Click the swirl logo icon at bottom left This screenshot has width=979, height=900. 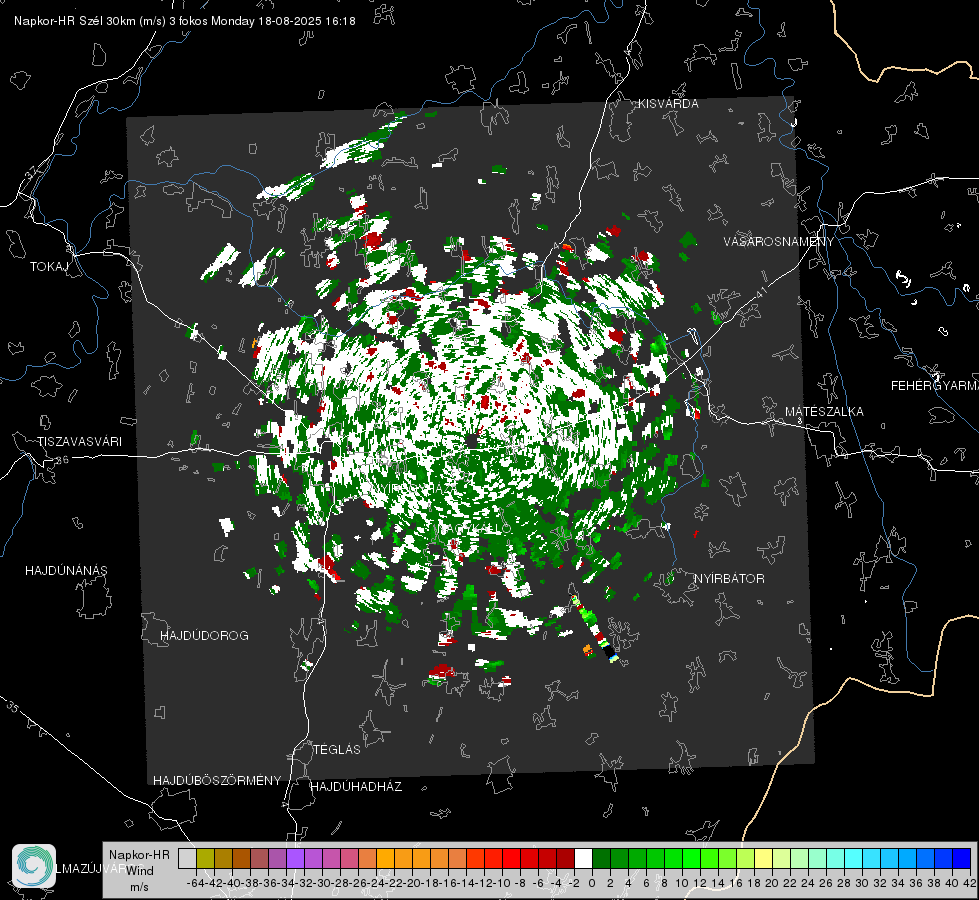[34, 866]
